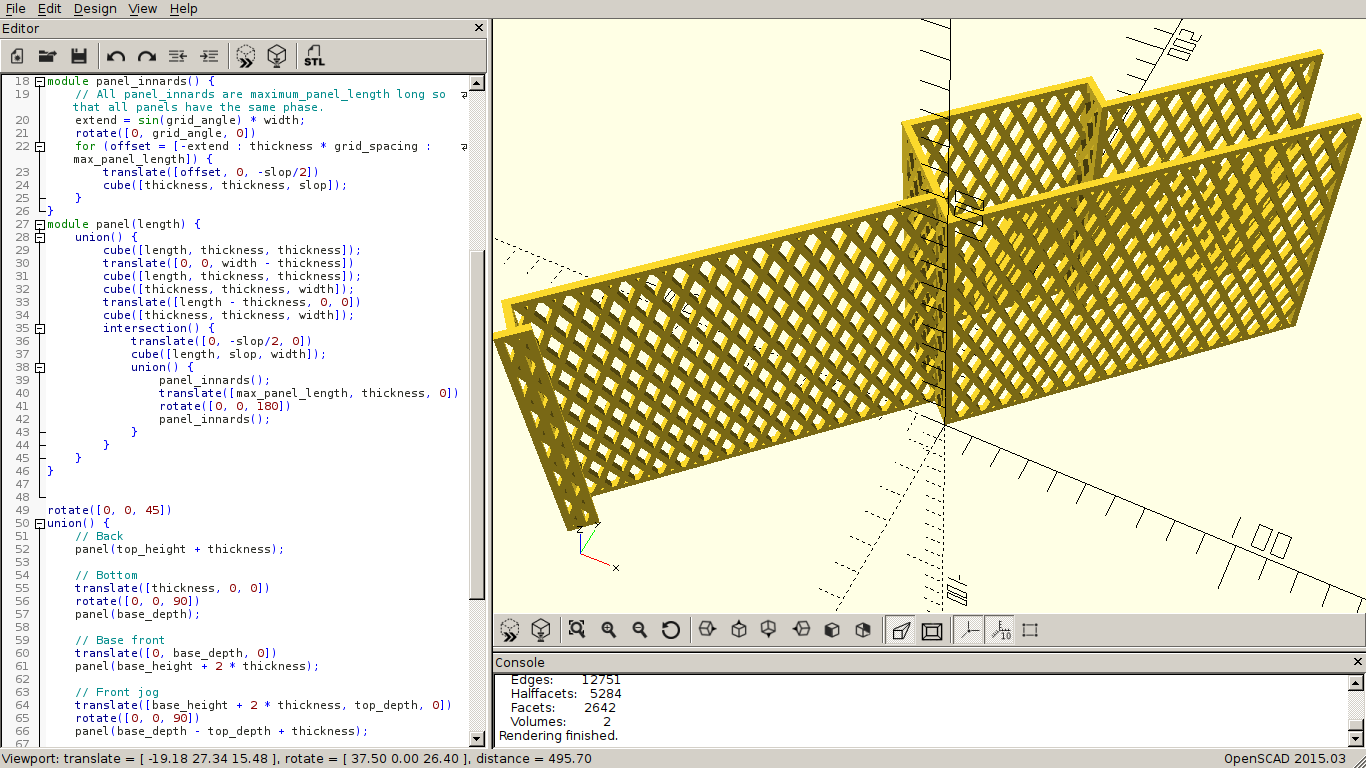Image resolution: width=1366 pixels, height=768 pixels.
Task: Unindent the selected code lines
Action: point(178,56)
